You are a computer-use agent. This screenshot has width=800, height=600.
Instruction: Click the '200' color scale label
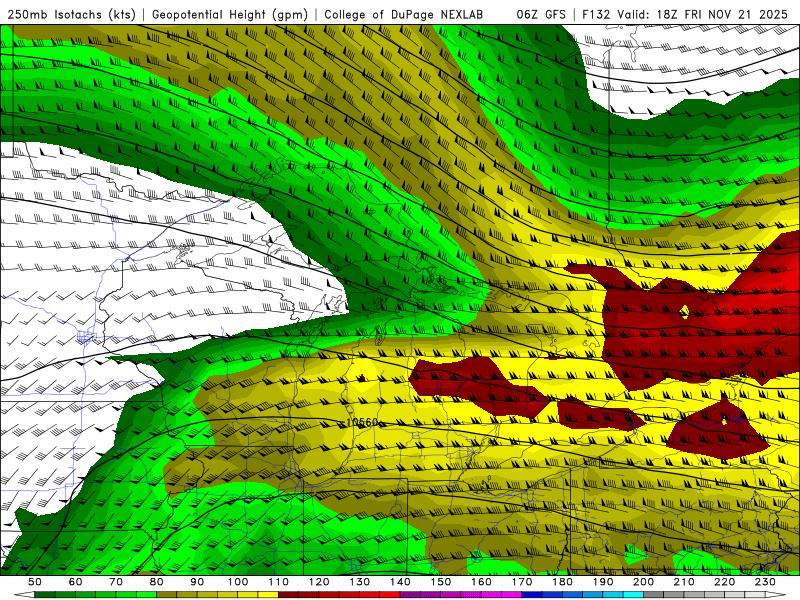coord(644,582)
